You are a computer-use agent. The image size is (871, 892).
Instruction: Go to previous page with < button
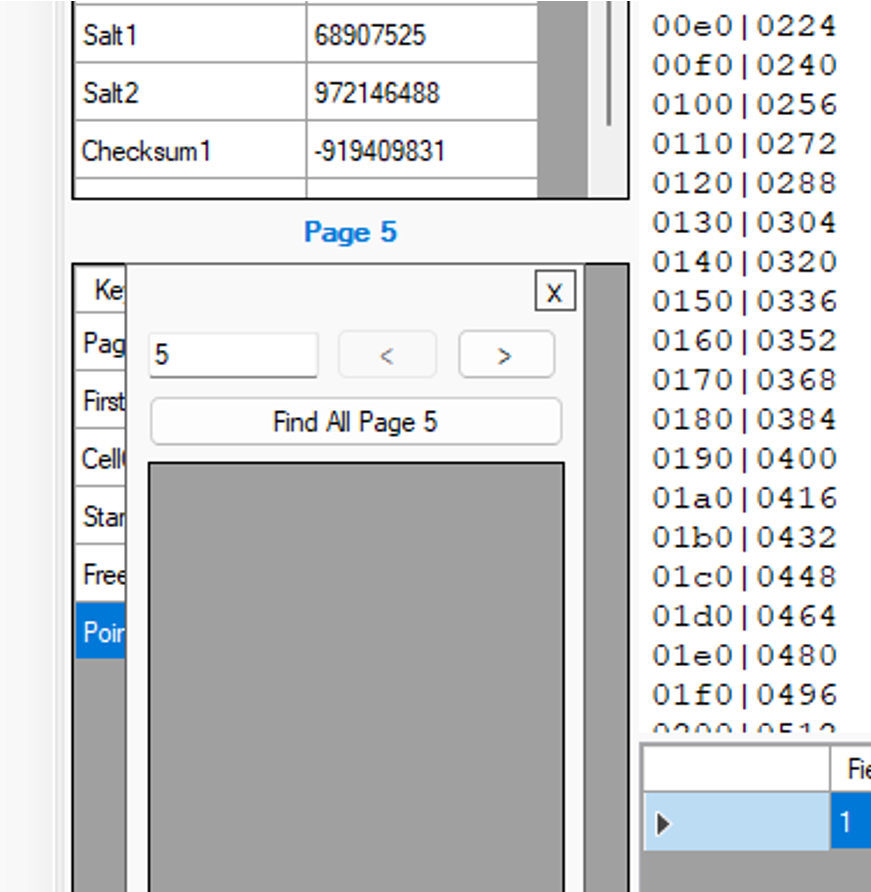pos(387,355)
